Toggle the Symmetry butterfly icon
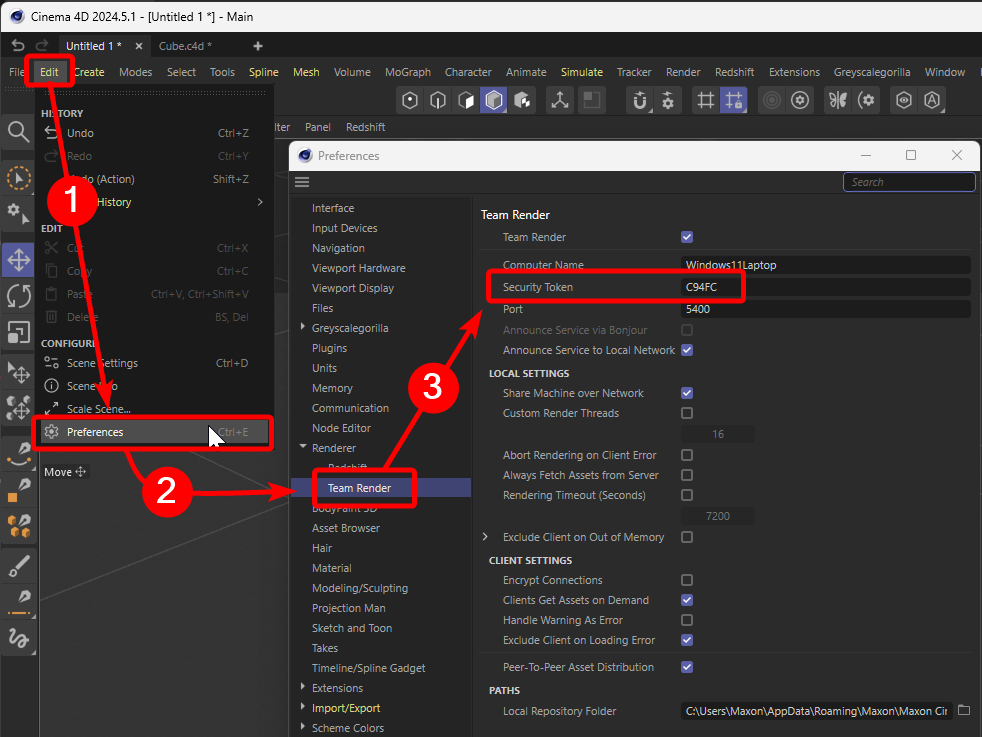982x737 pixels. click(838, 100)
